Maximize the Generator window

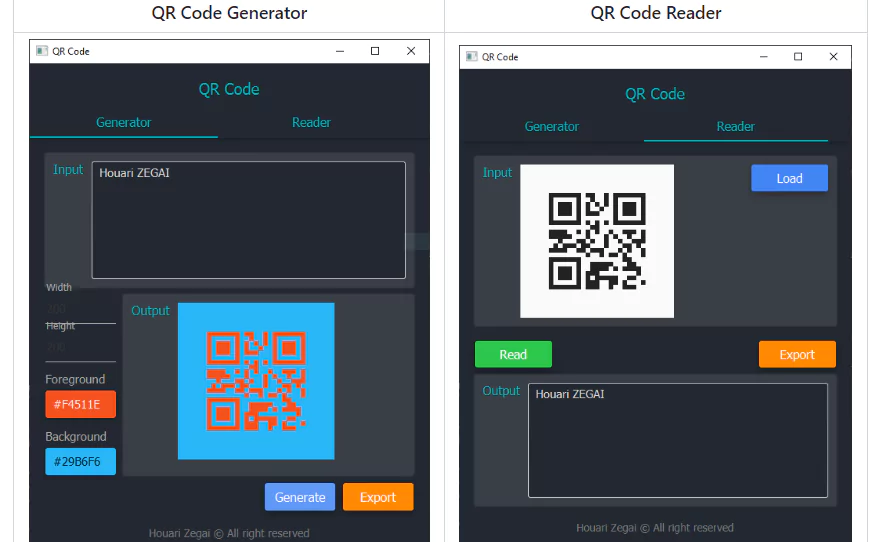(x=375, y=51)
